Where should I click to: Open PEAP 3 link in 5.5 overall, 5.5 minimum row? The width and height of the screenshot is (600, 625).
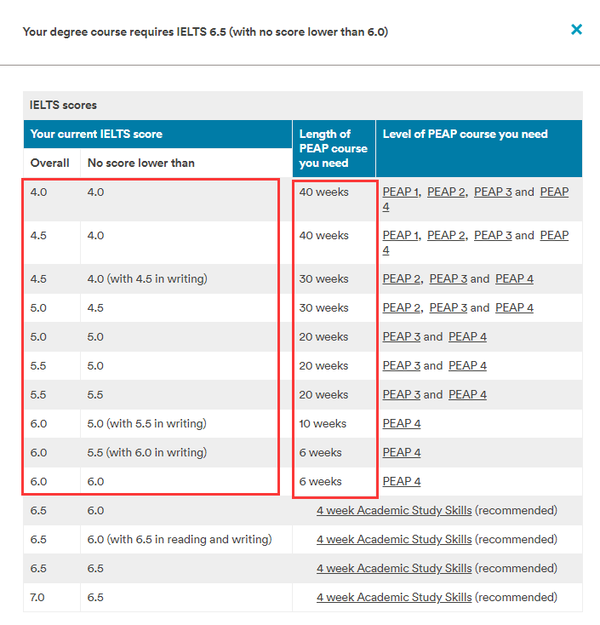click(x=401, y=395)
